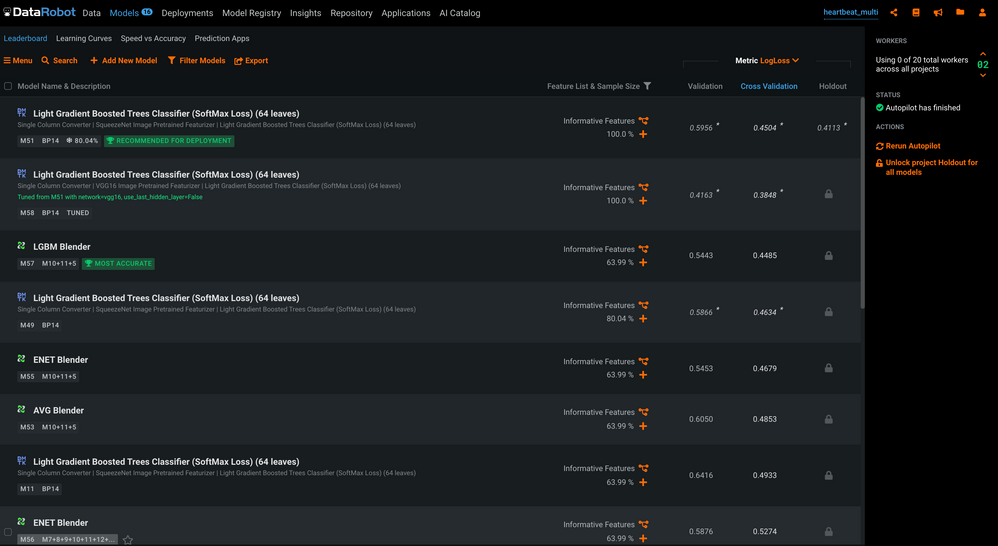
Task: Click the holdout lock icon for M49
Action: [x=829, y=312]
